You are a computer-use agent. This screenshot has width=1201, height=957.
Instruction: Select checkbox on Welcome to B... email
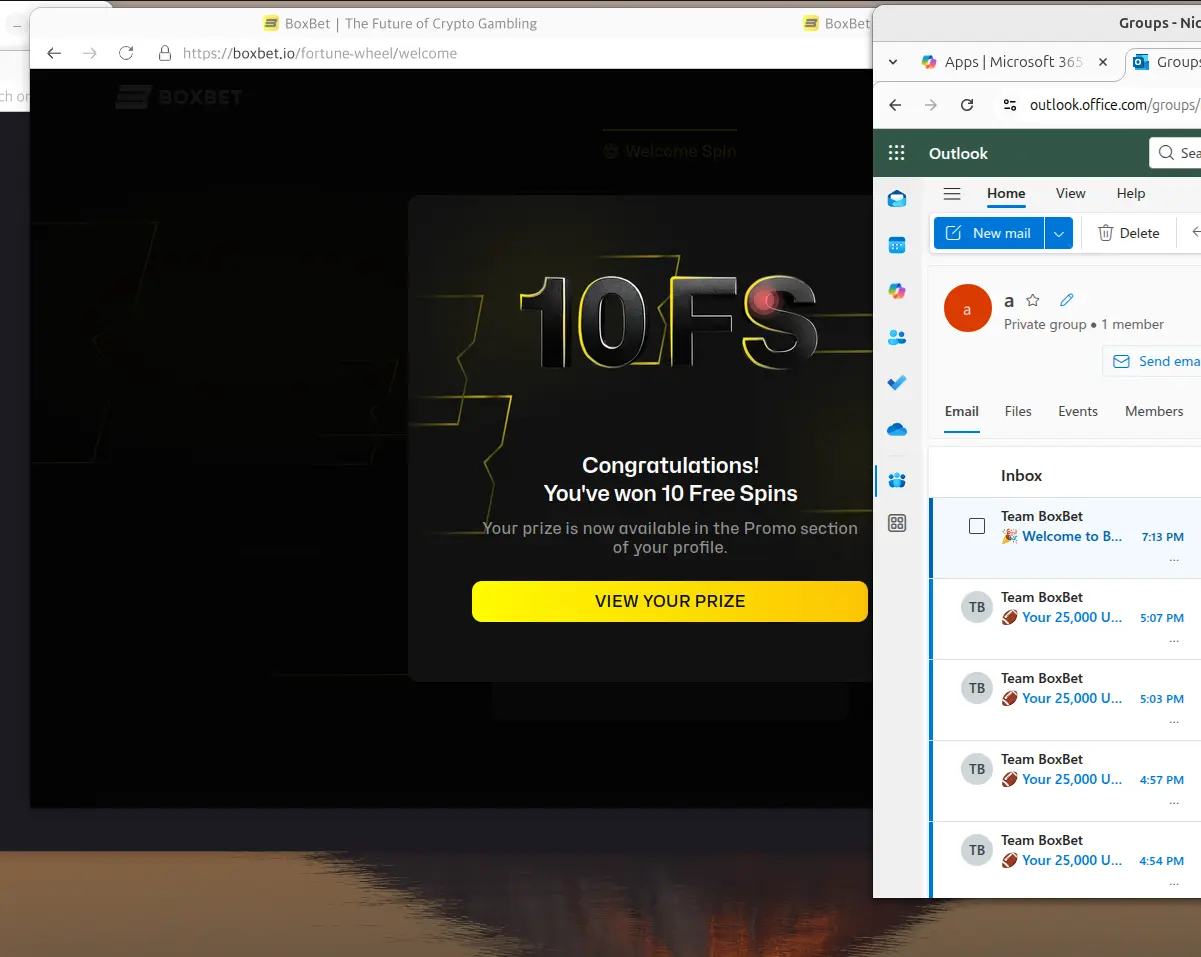[x=977, y=526]
